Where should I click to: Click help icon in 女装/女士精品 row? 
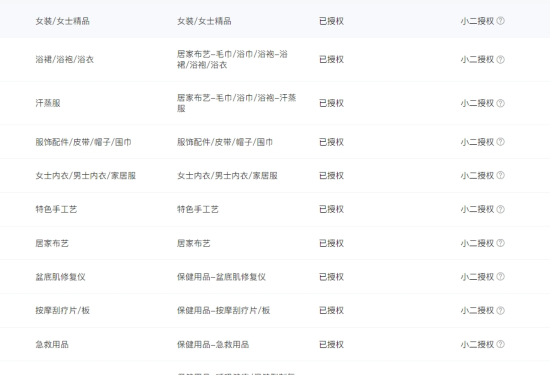pos(501,21)
